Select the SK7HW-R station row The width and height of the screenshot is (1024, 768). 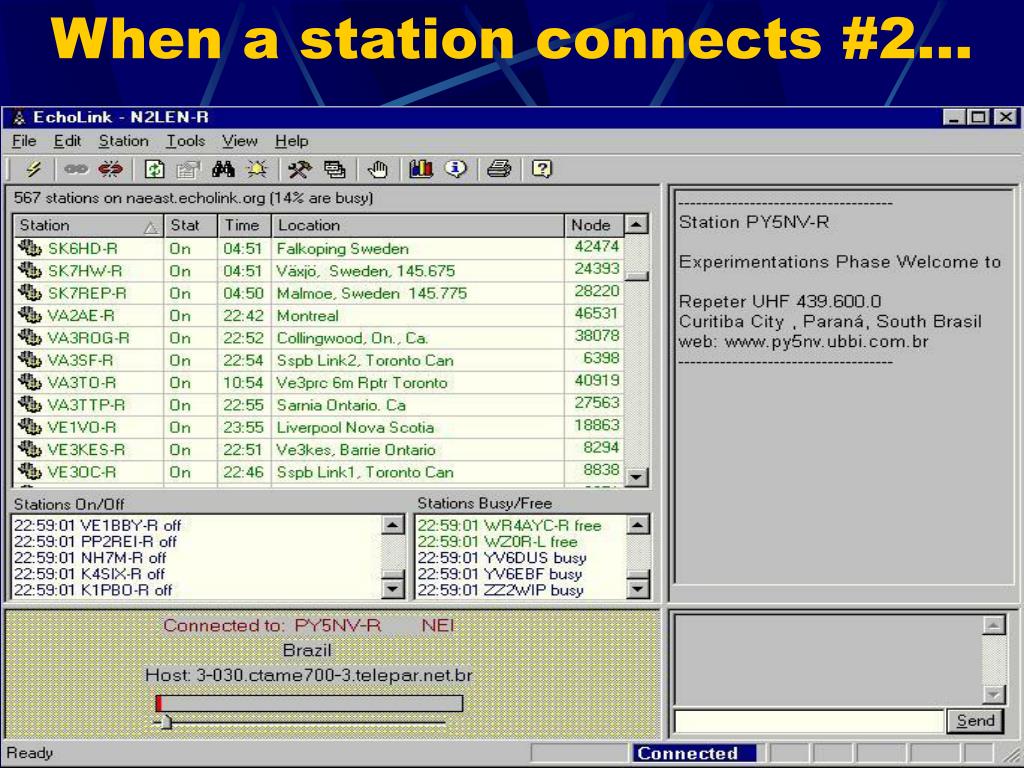[318, 270]
